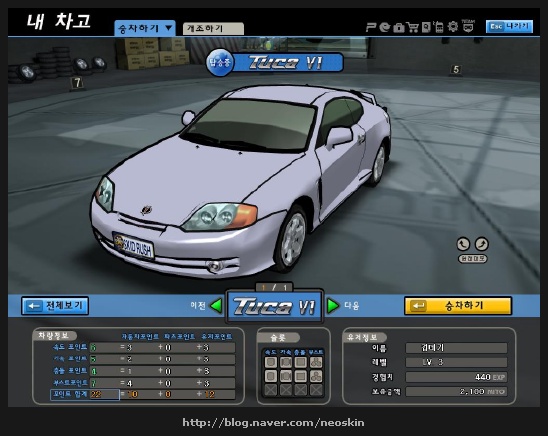The image size is (548, 436).
Task: Click the pill button under rotate arrows
Action: [x=473, y=259]
